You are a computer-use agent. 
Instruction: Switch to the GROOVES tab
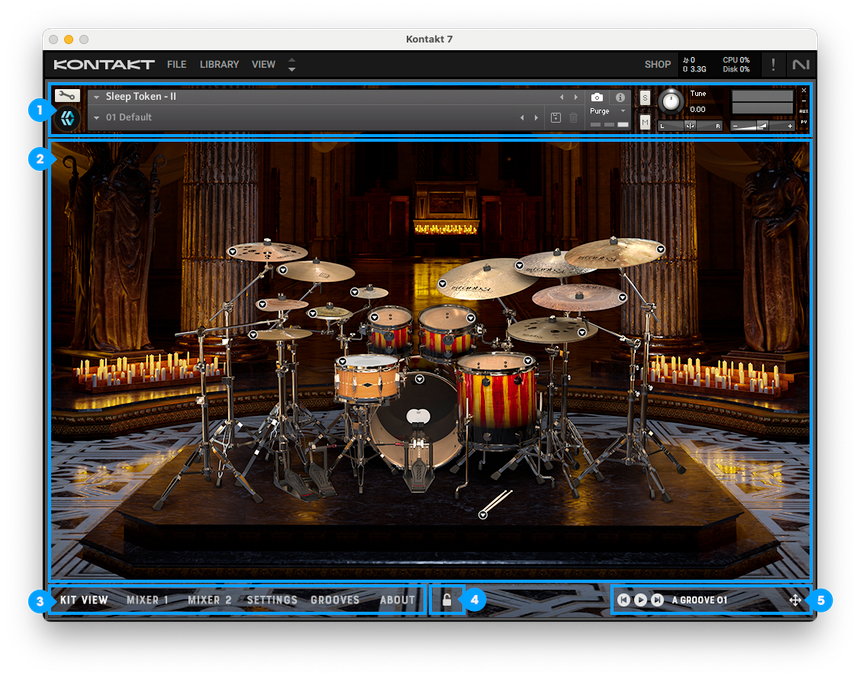335,600
